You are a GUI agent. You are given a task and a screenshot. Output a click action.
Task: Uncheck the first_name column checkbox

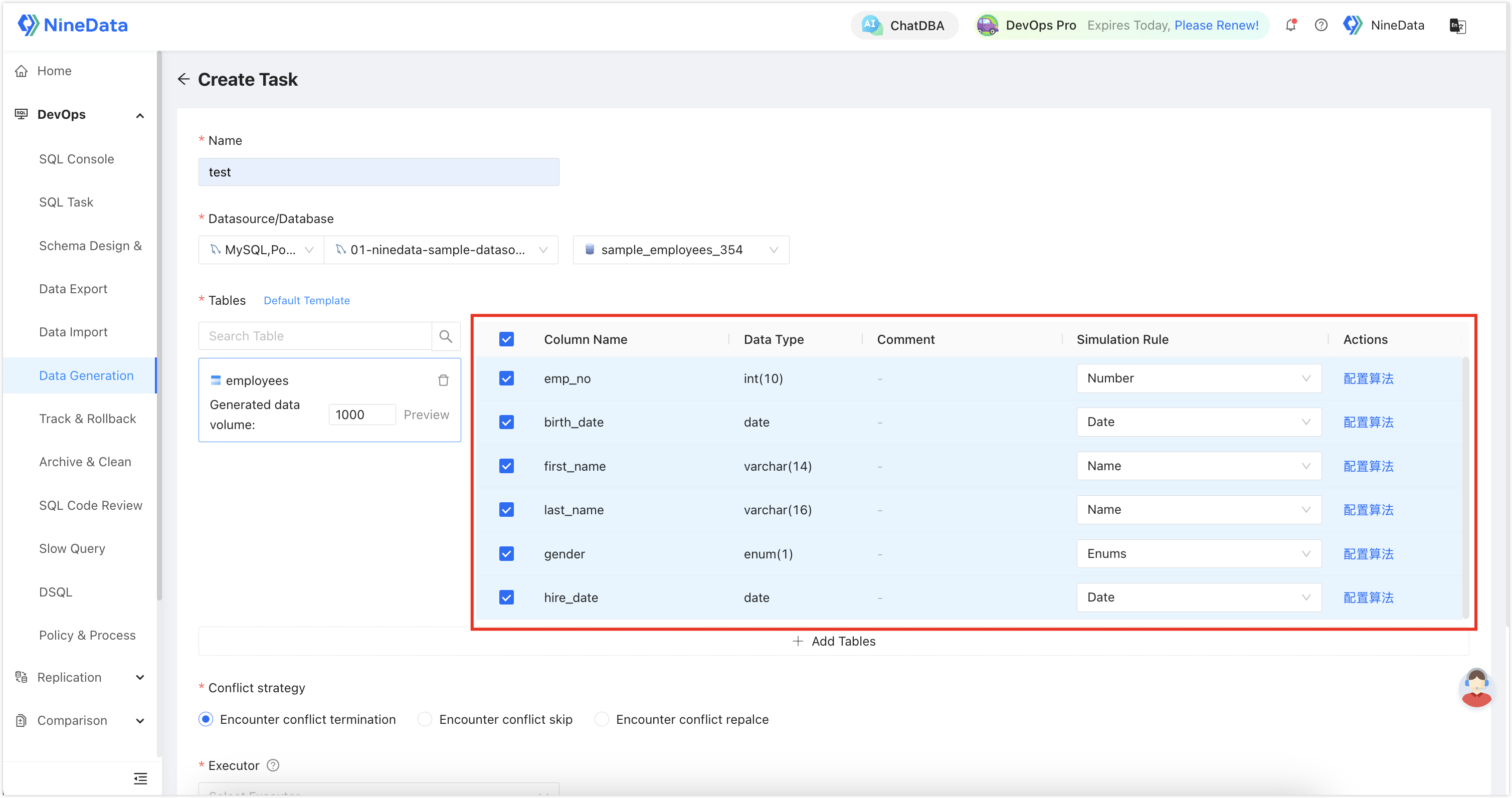[506, 466]
